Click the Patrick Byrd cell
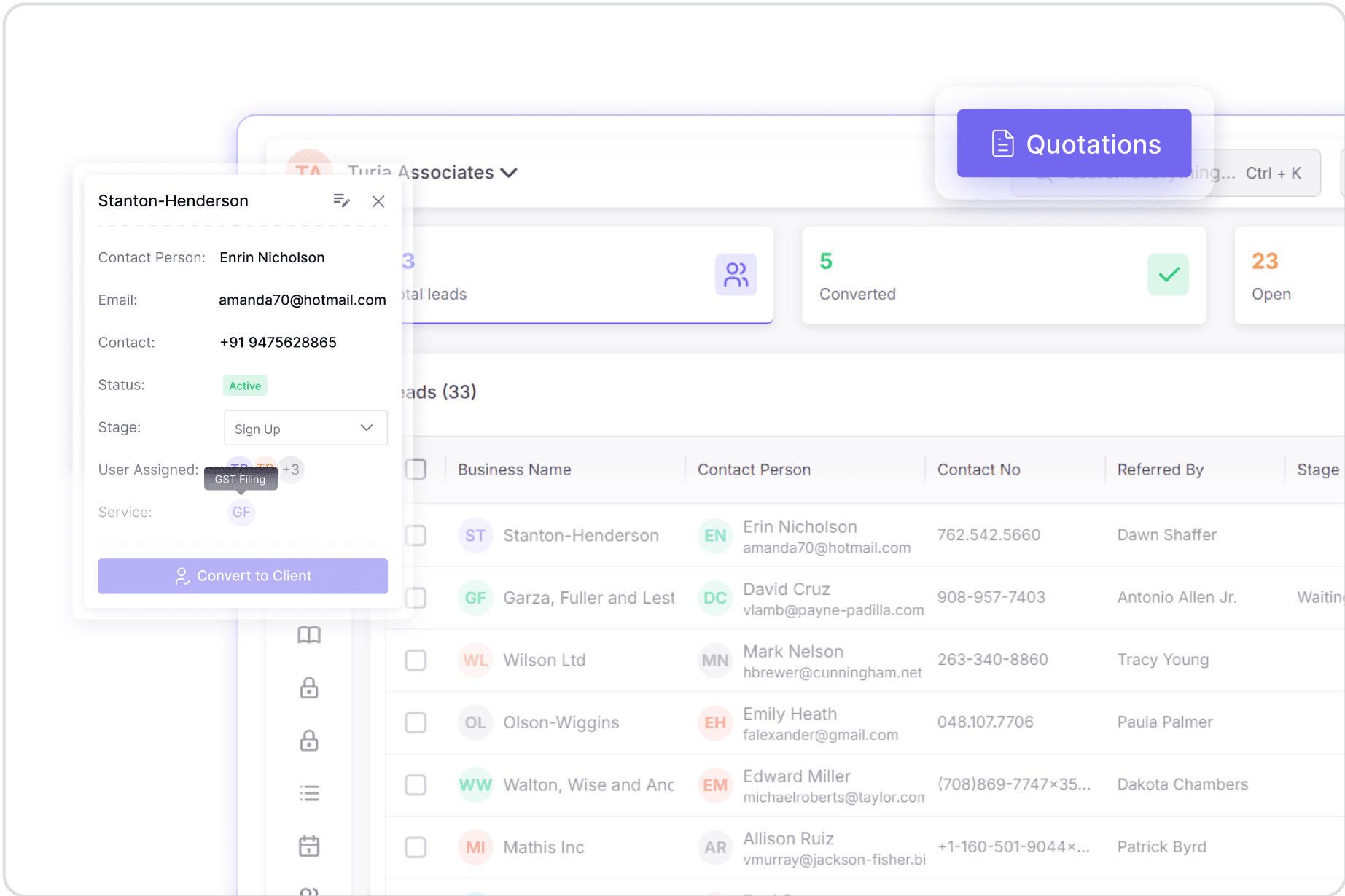 coord(1162,847)
